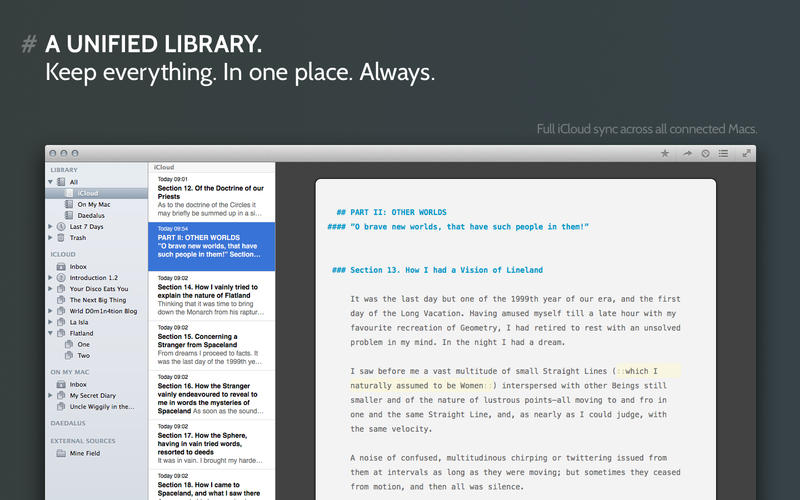
Task: Click the Last 7 Days clock icon
Action: coord(61,227)
